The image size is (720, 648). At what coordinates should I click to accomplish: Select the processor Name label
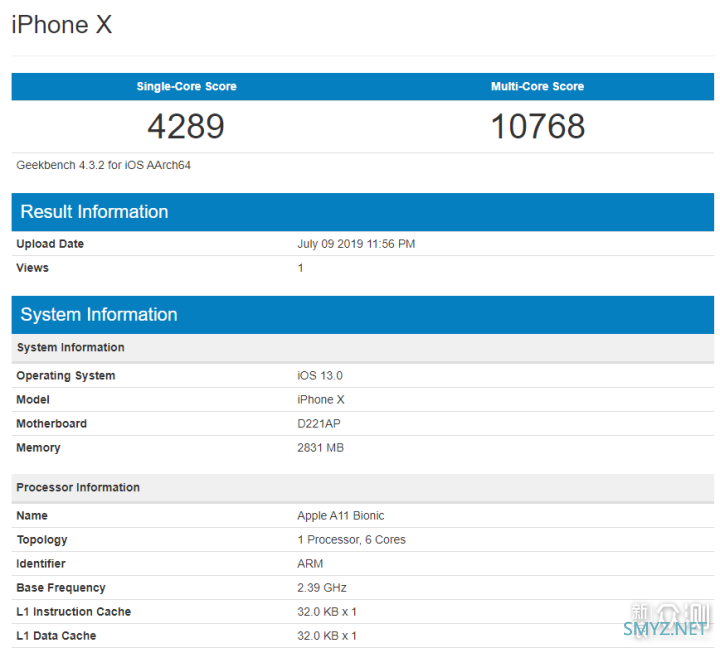click(x=32, y=516)
